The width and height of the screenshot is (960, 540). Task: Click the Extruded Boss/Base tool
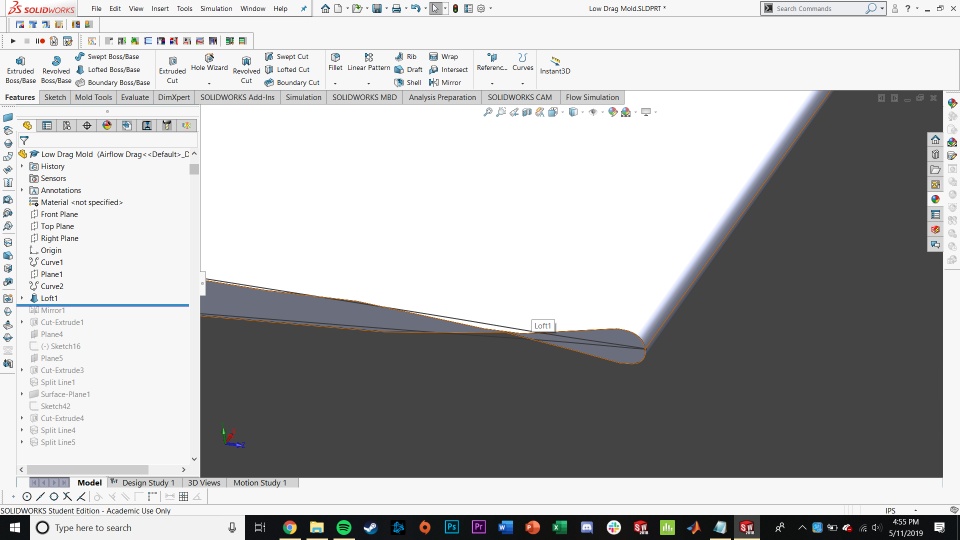[x=20, y=69]
